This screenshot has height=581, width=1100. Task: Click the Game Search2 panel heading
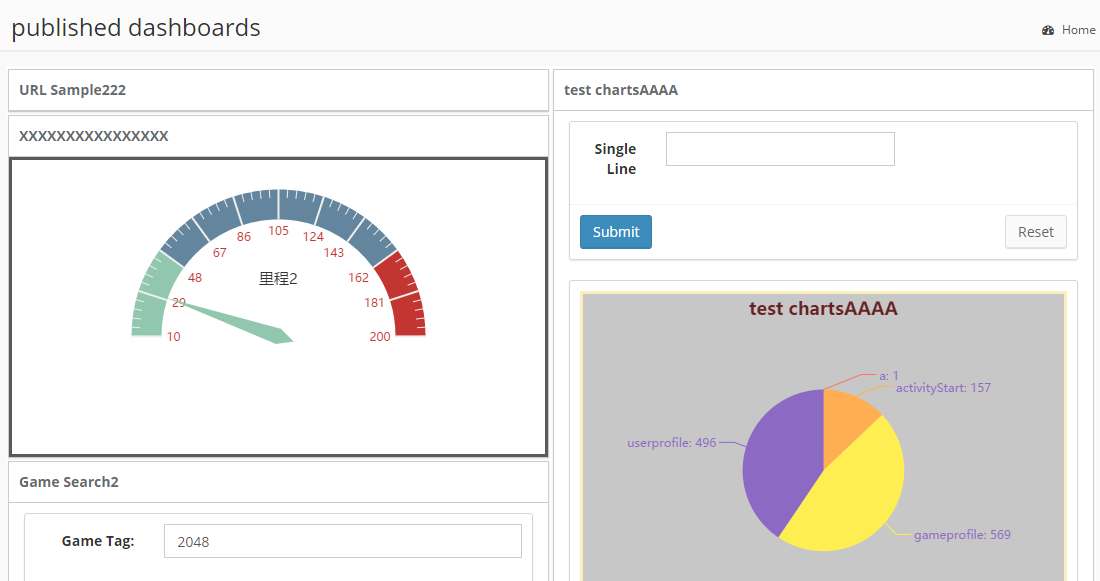point(69,482)
